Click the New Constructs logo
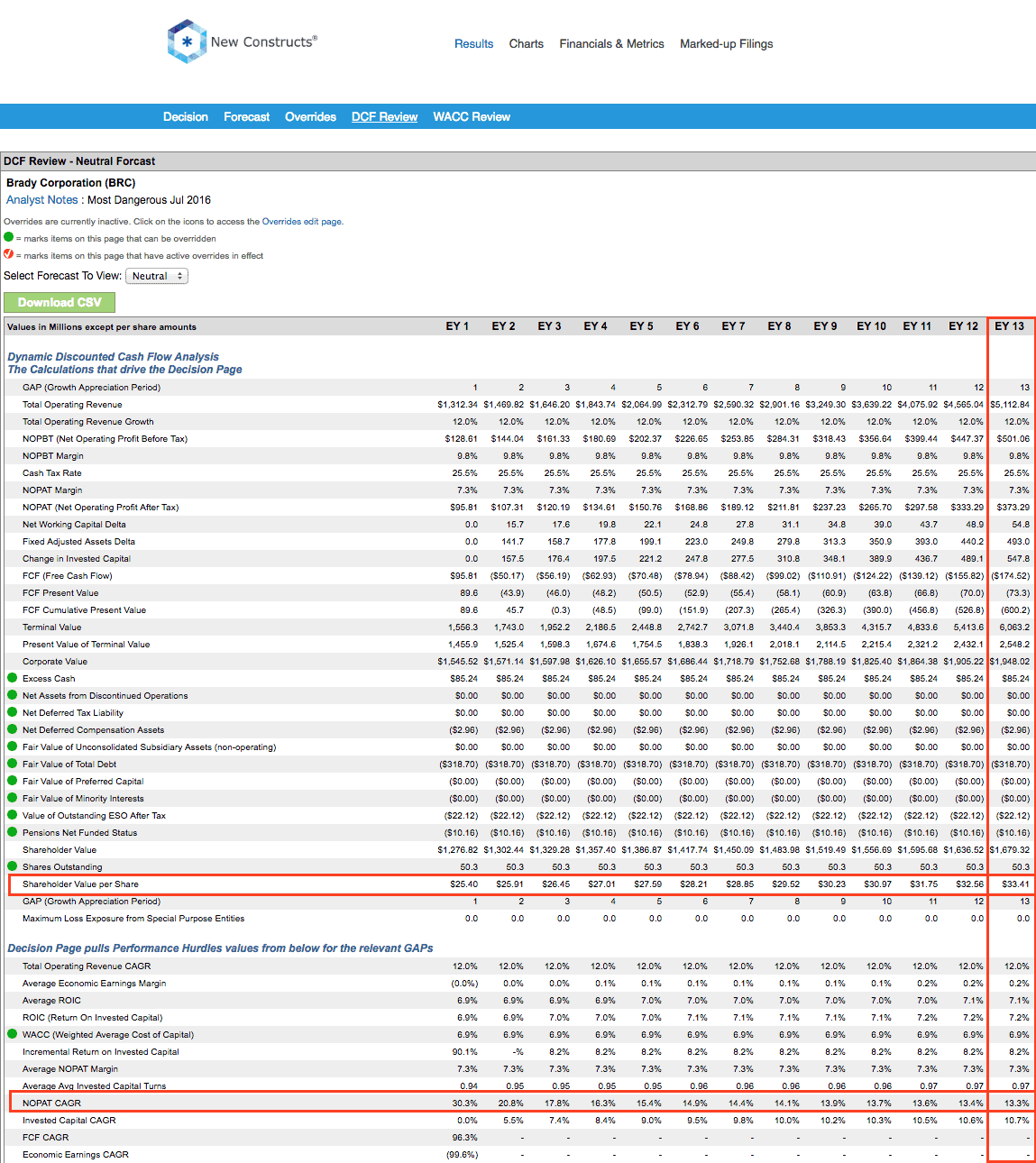 (242, 41)
